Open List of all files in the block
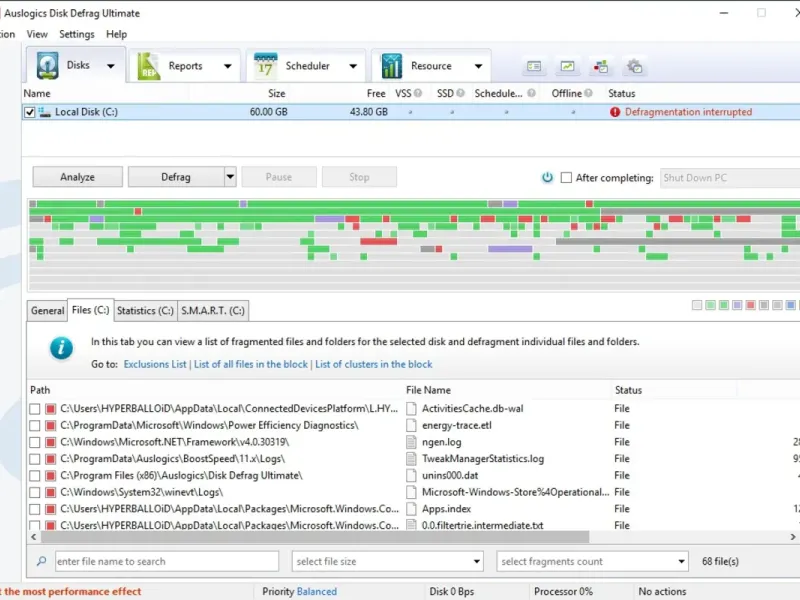The height and width of the screenshot is (600, 800). [251, 364]
